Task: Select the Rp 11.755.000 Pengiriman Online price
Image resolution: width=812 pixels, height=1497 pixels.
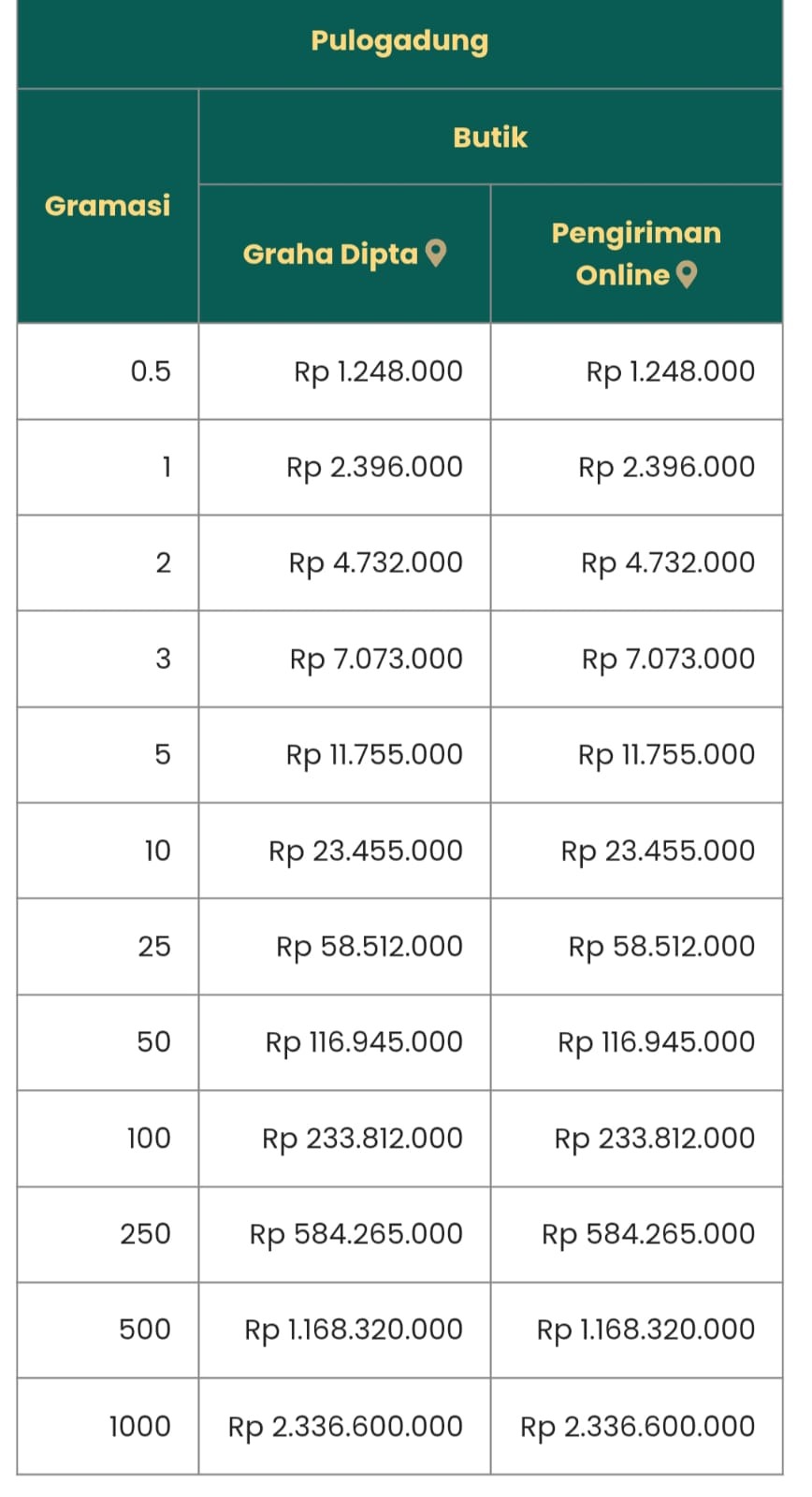Action: tap(666, 754)
